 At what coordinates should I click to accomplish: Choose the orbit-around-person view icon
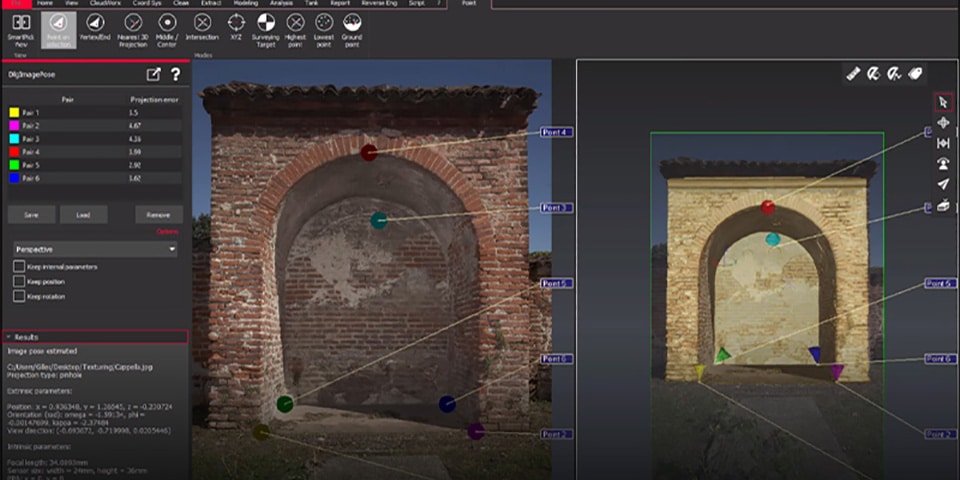click(x=943, y=163)
